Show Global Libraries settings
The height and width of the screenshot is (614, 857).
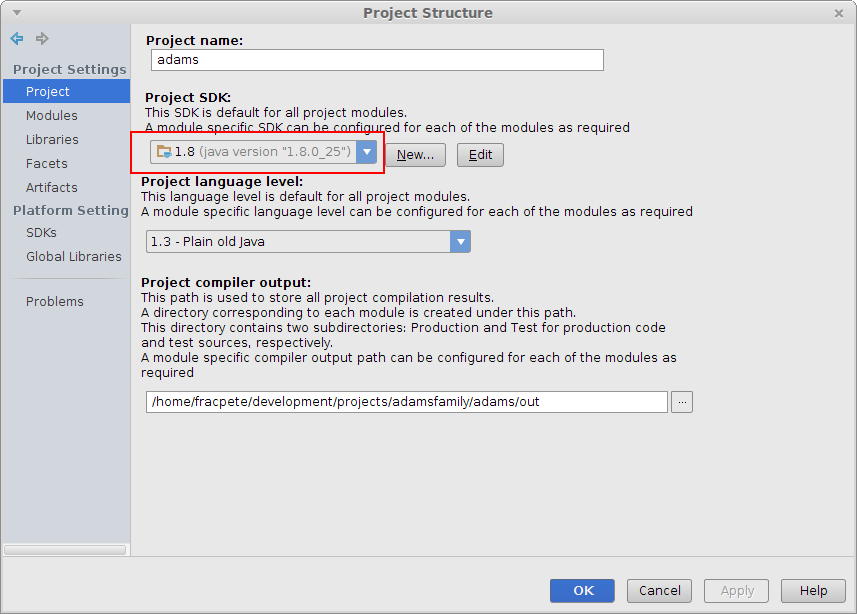click(74, 257)
